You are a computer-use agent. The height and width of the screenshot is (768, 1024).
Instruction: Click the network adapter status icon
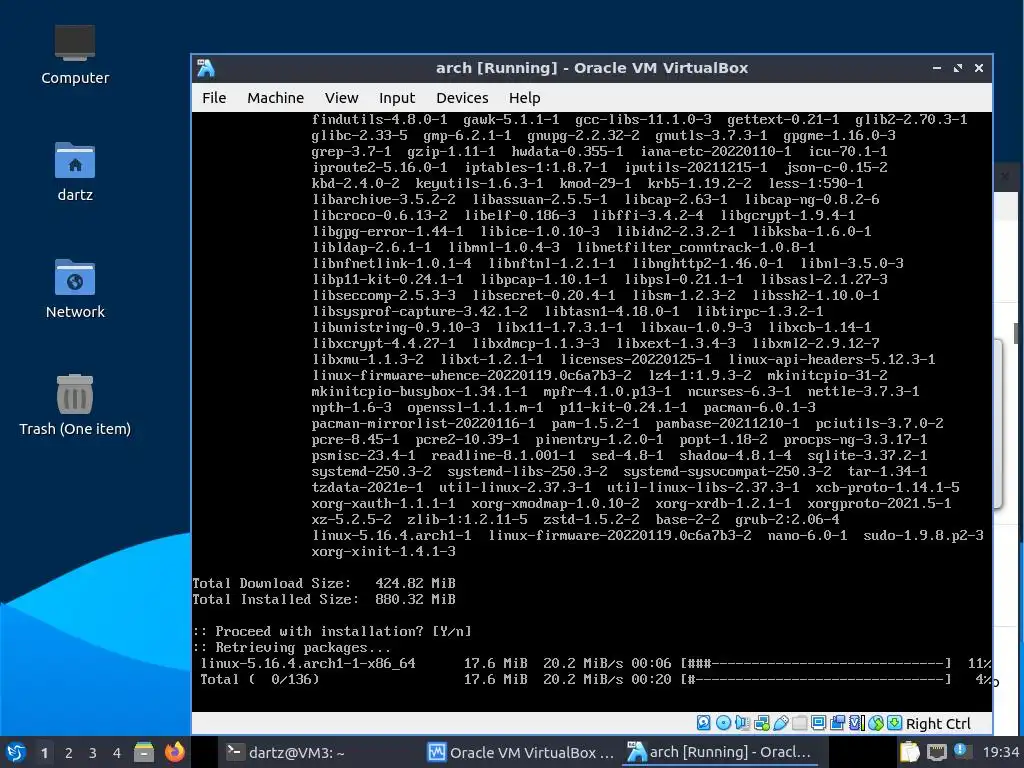click(761, 723)
